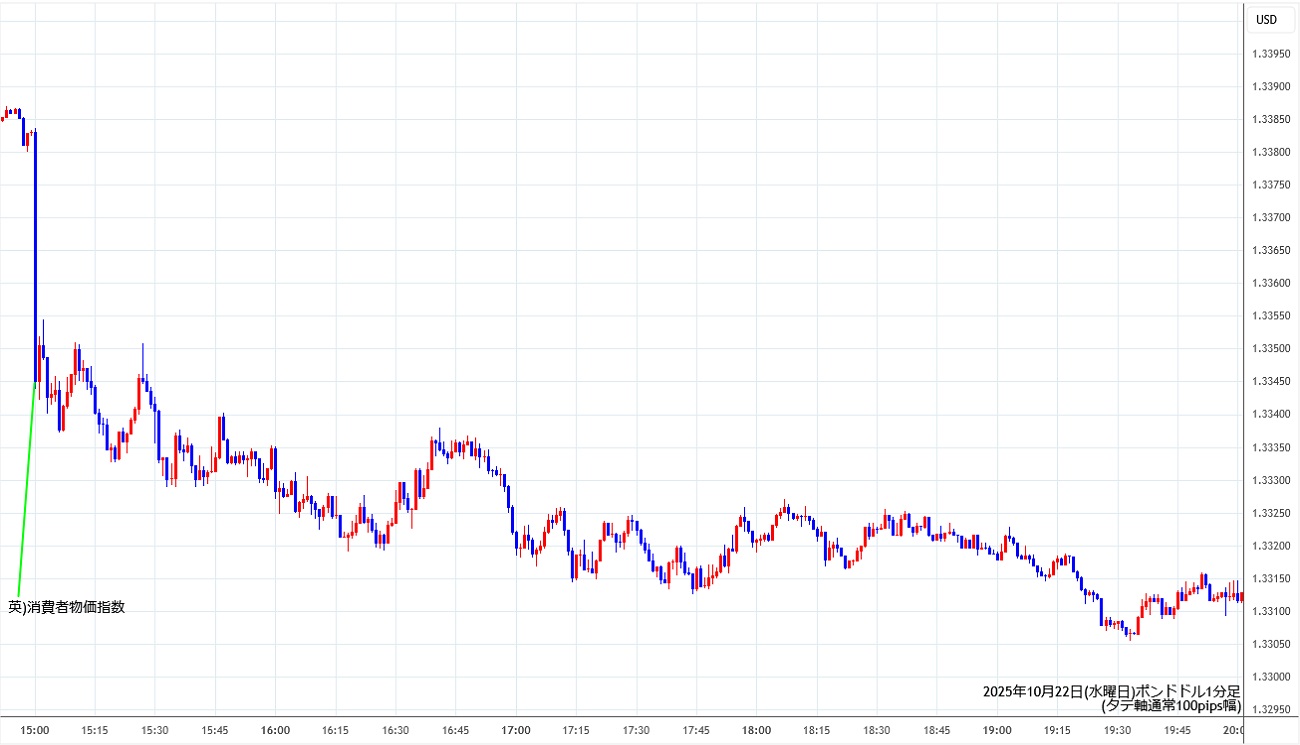
Task: Click the 16:00 time axis label
Action: point(275,730)
